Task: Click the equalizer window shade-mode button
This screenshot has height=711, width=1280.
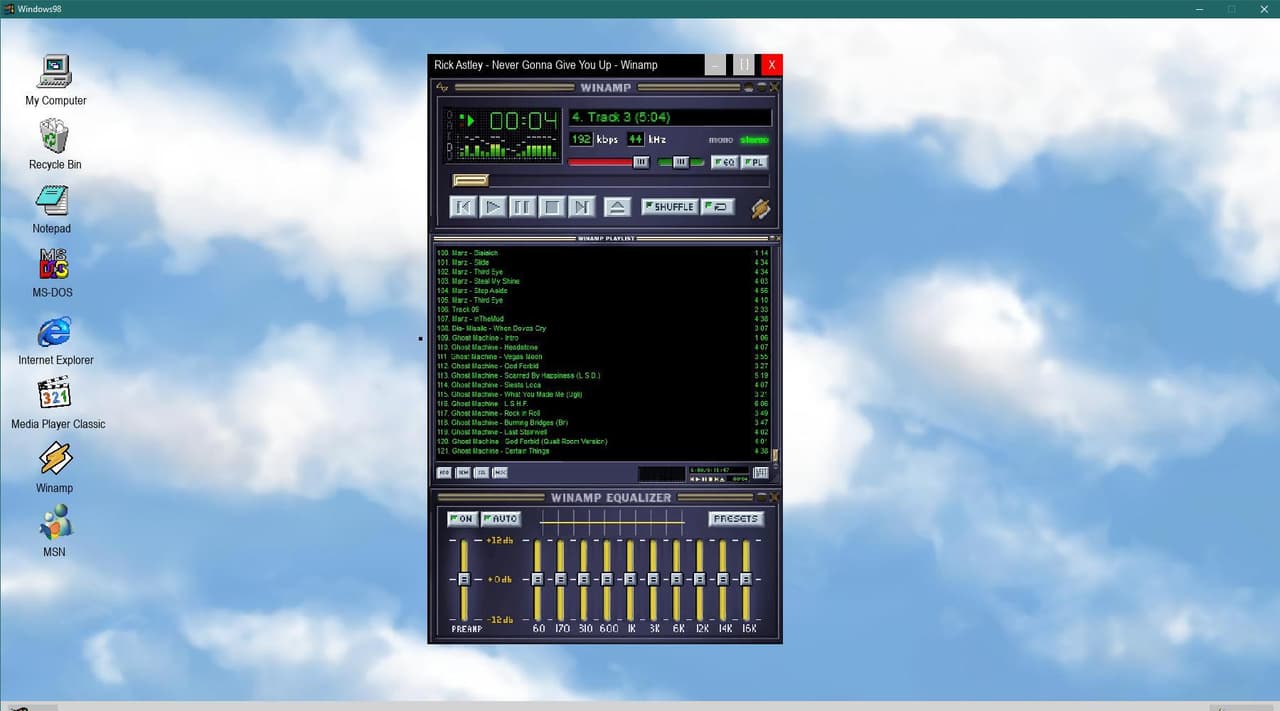Action: (762, 497)
